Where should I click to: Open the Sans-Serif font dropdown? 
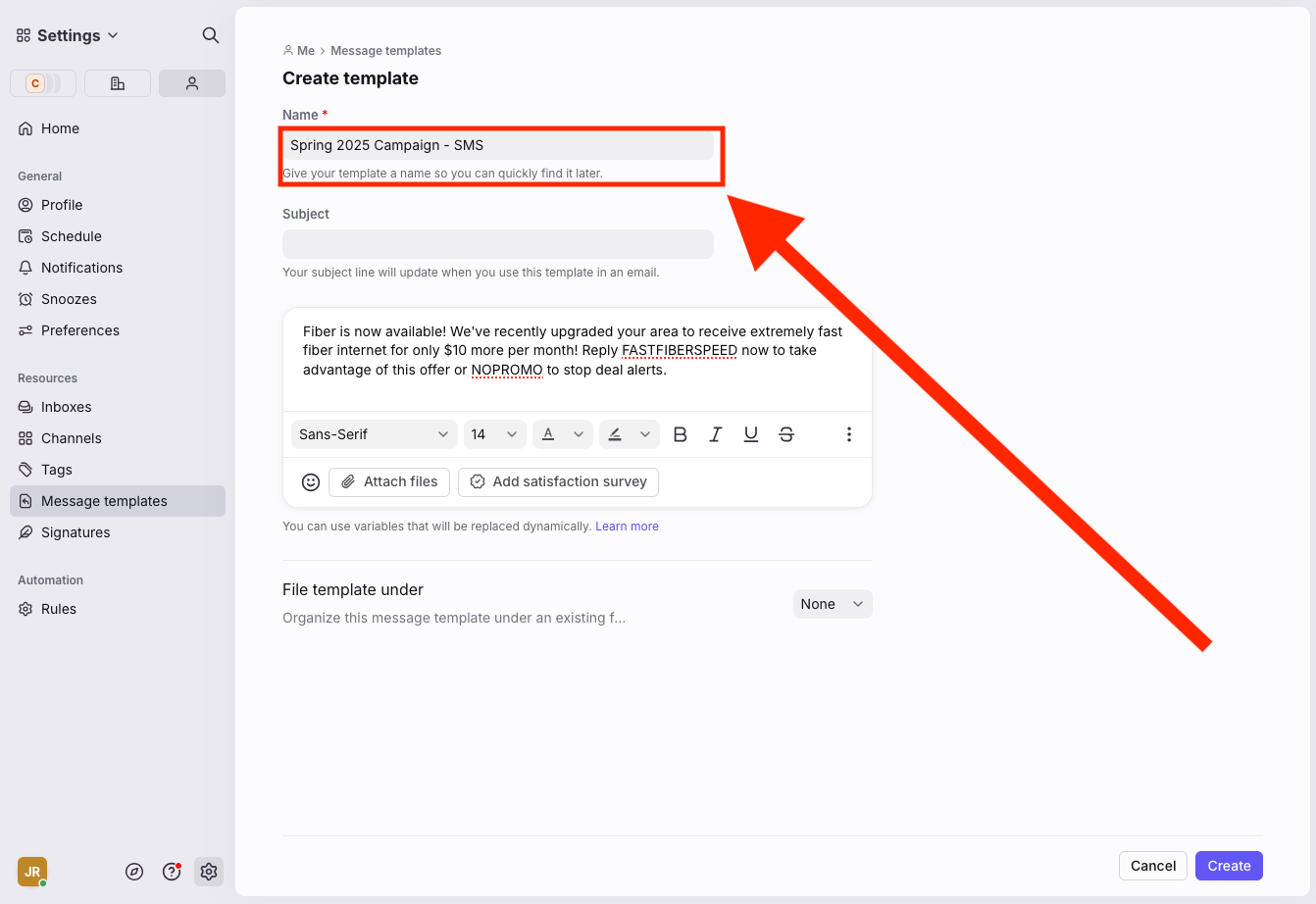click(374, 434)
